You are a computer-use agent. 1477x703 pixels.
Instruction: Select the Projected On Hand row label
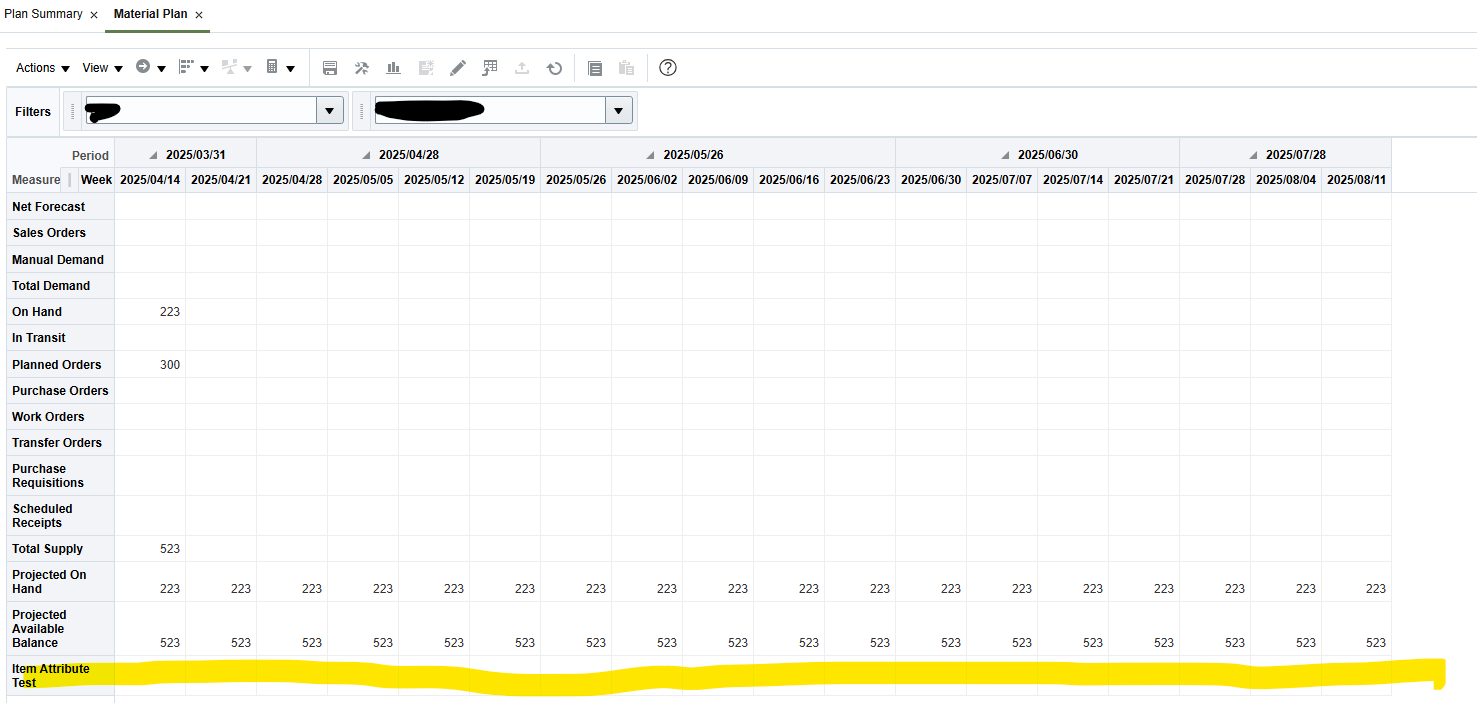[x=49, y=581]
